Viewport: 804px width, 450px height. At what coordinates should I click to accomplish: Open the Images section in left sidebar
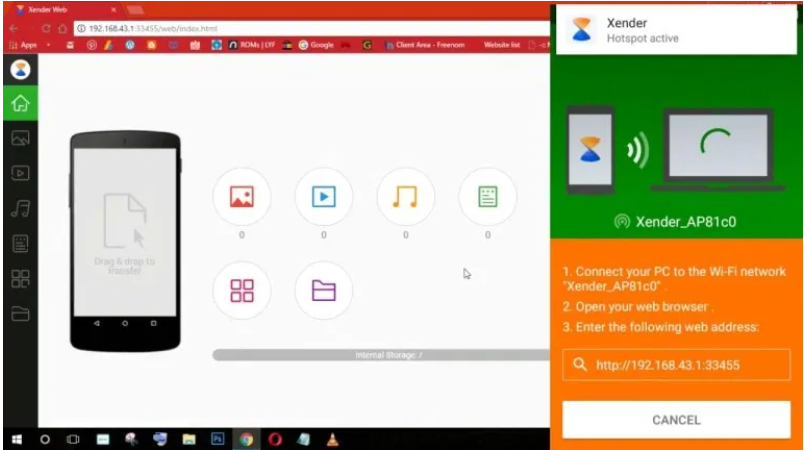point(19,138)
